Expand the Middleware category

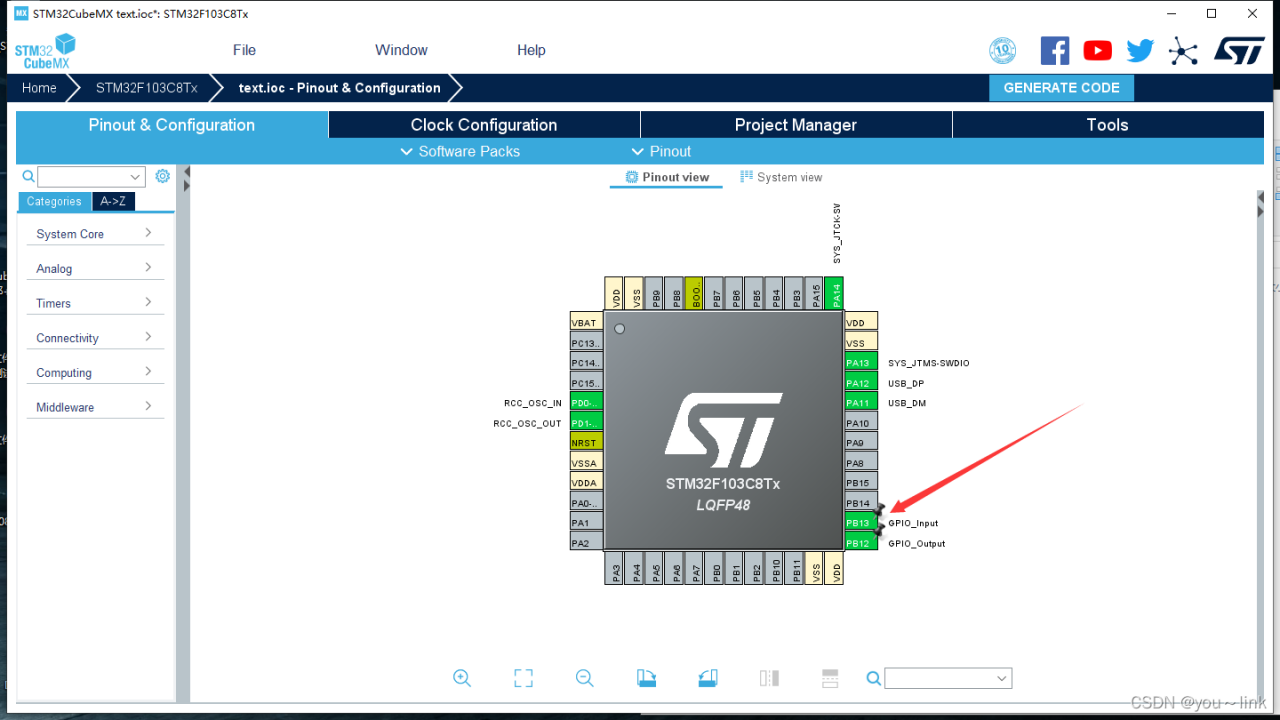coord(95,407)
